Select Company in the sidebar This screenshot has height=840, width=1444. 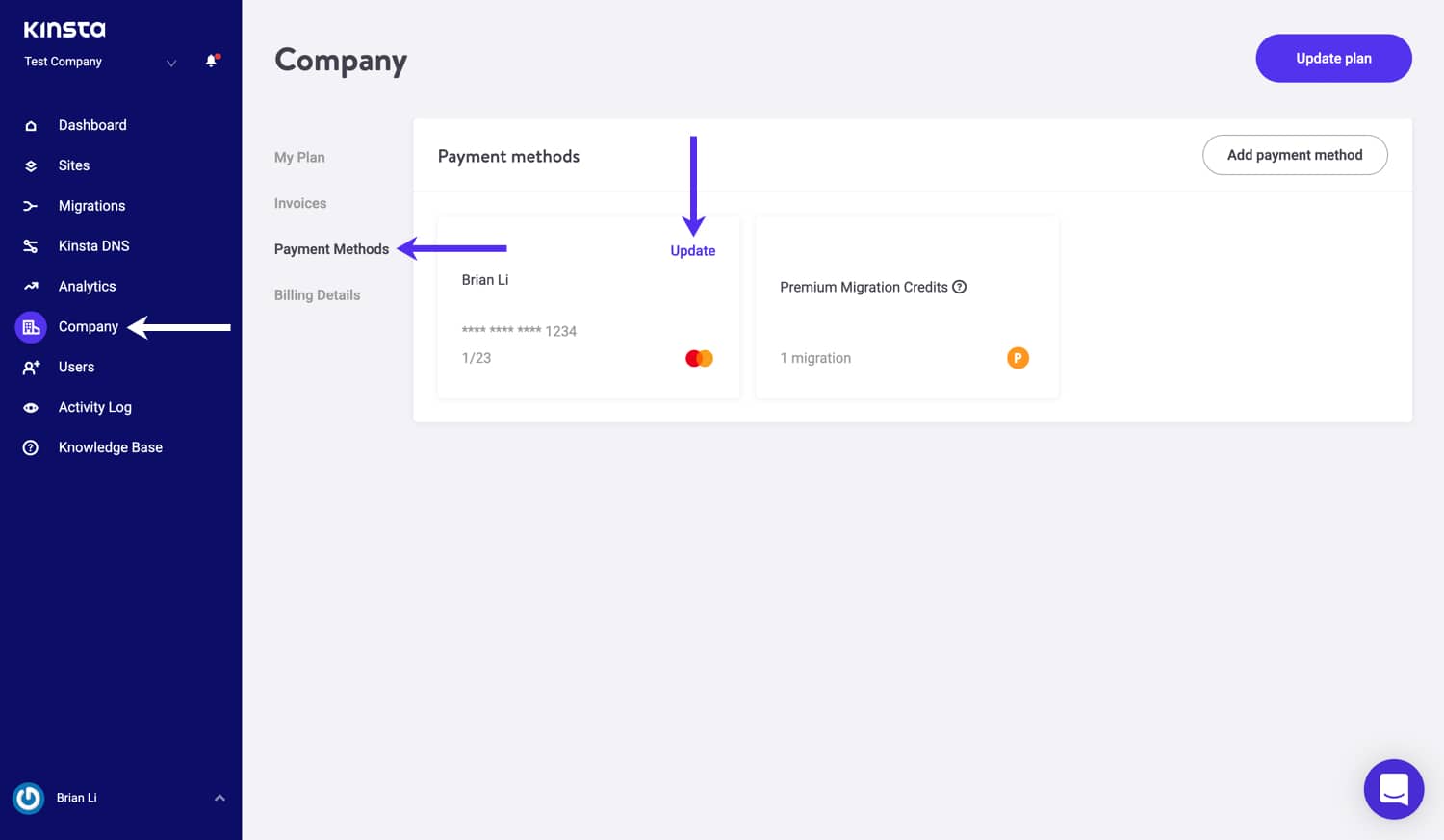pos(89,327)
